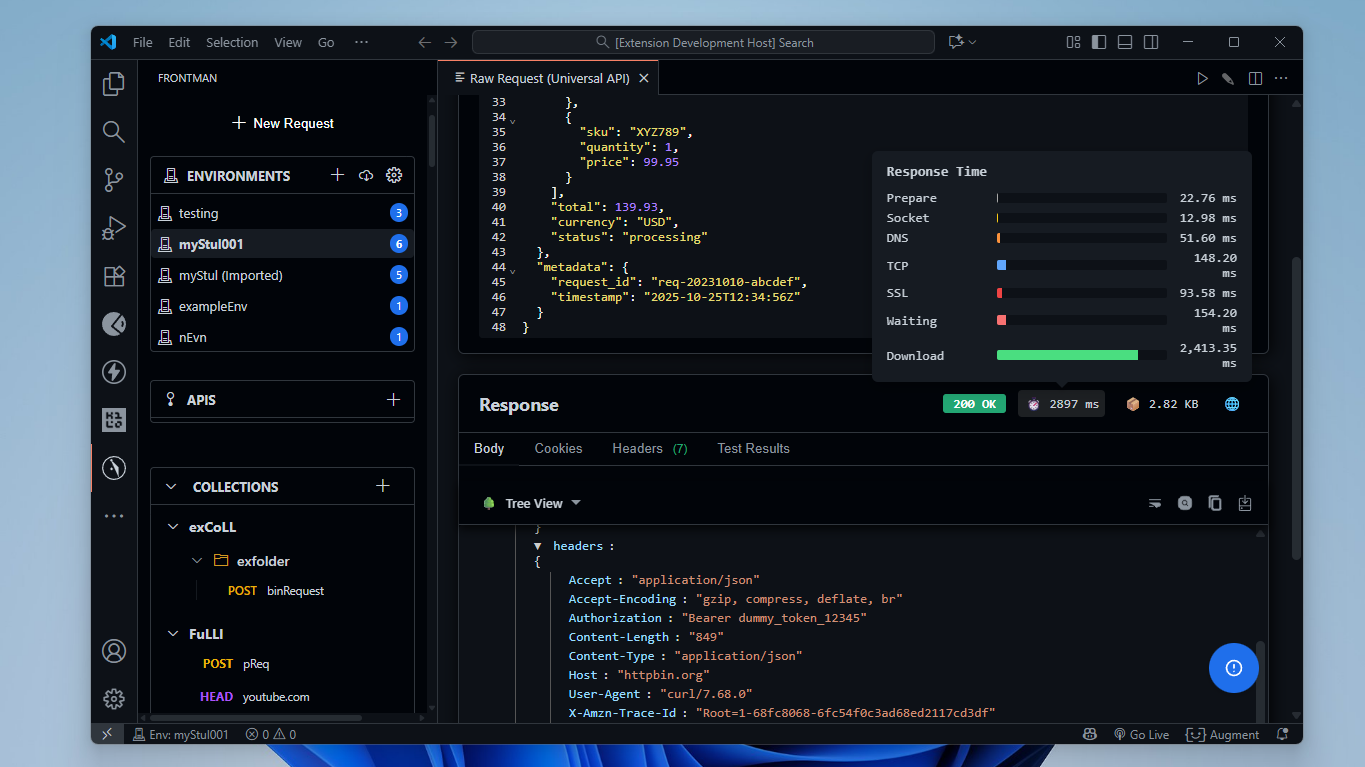Toggle word wrap in response body
This screenshot has width=1365, height=767.
[1155, 503]
